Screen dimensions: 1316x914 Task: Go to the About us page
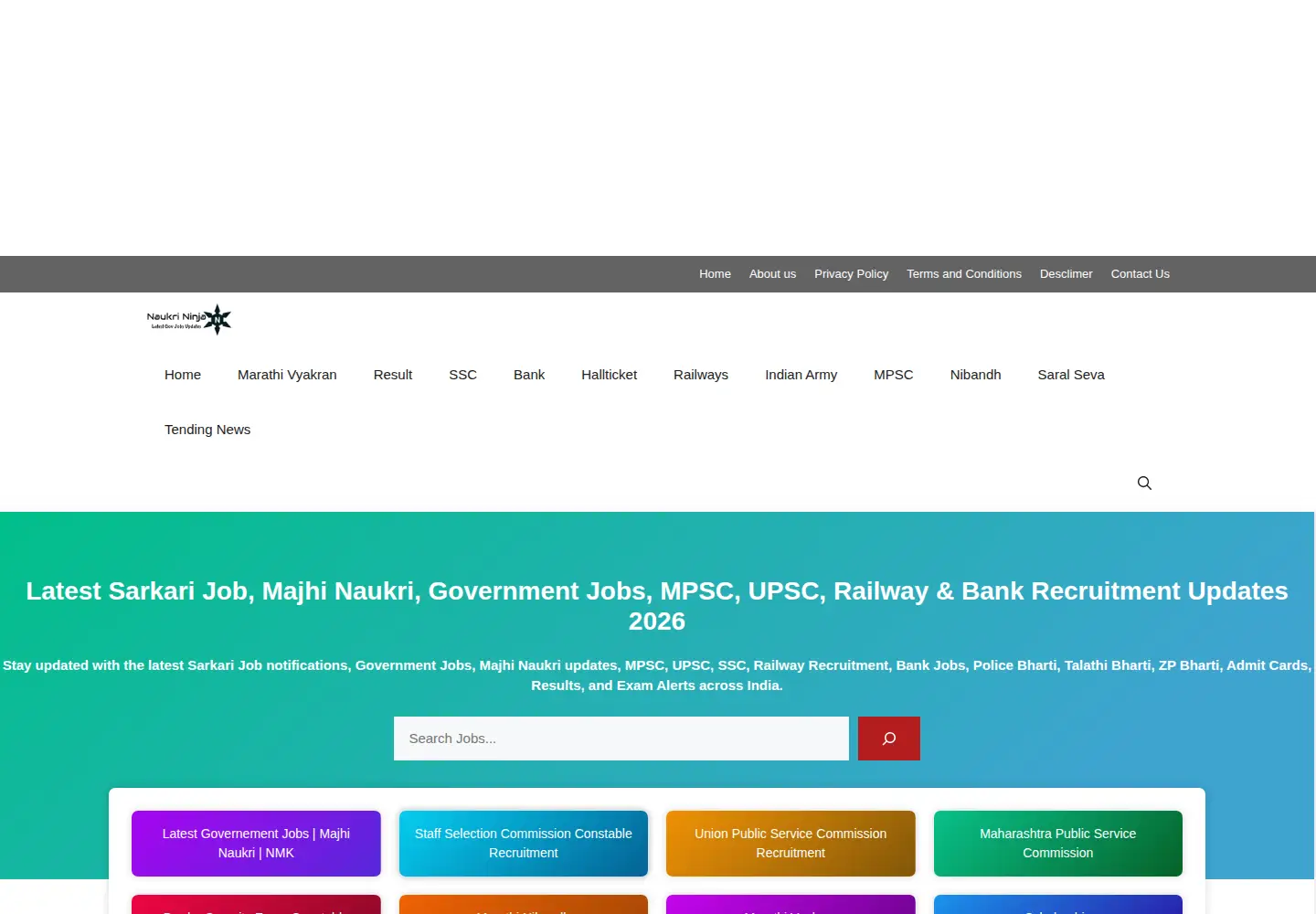tap(772, 274)
